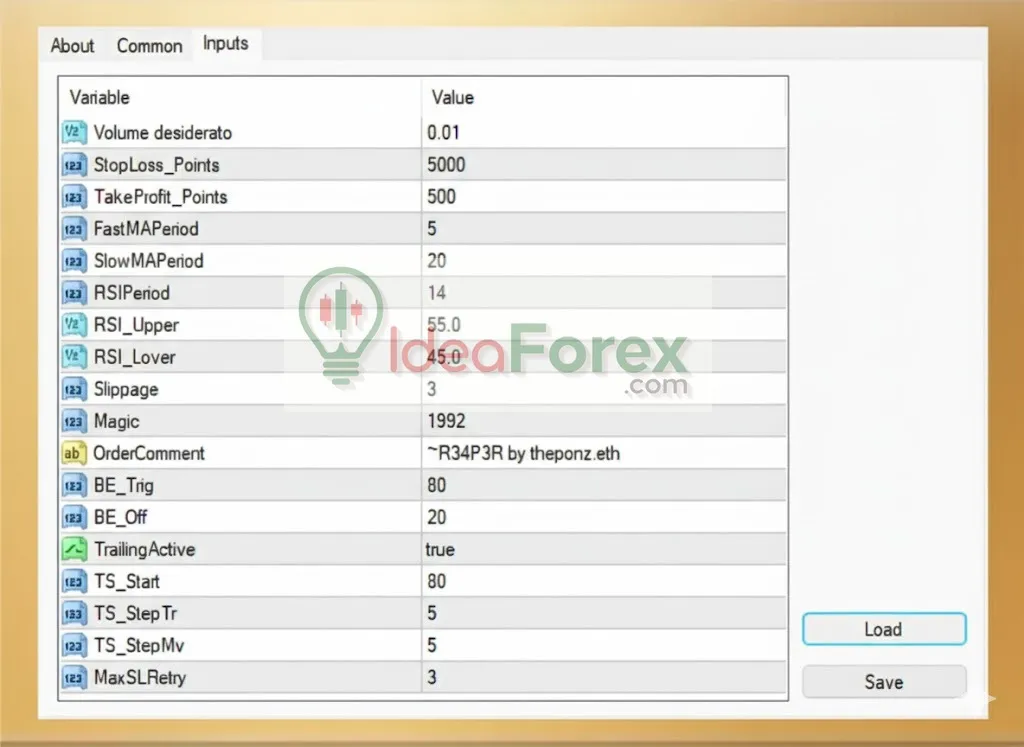This screenshot has width=1024, height=747.
Task: Click the integer icon beside Magic
Action: point(74,421)
